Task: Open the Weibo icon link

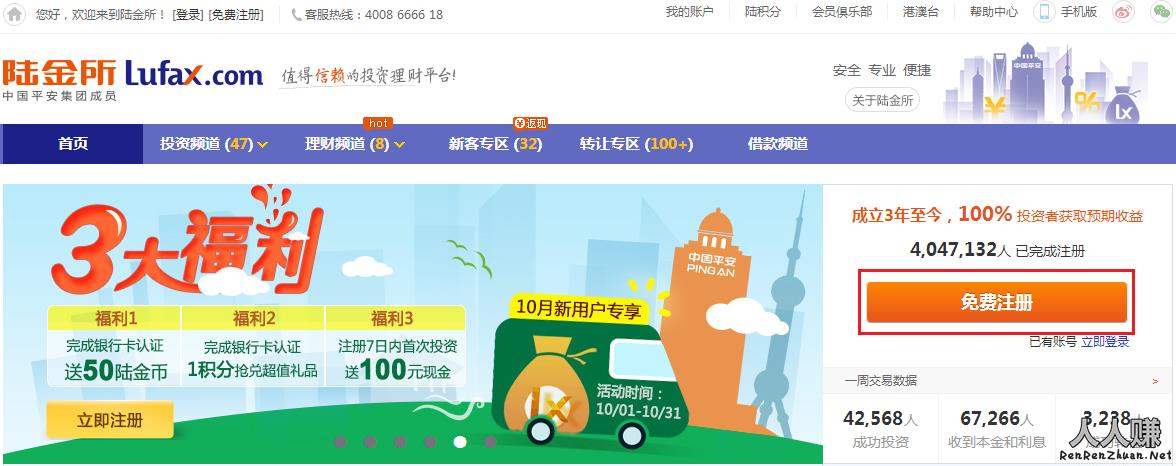Action: (1123, 12)
